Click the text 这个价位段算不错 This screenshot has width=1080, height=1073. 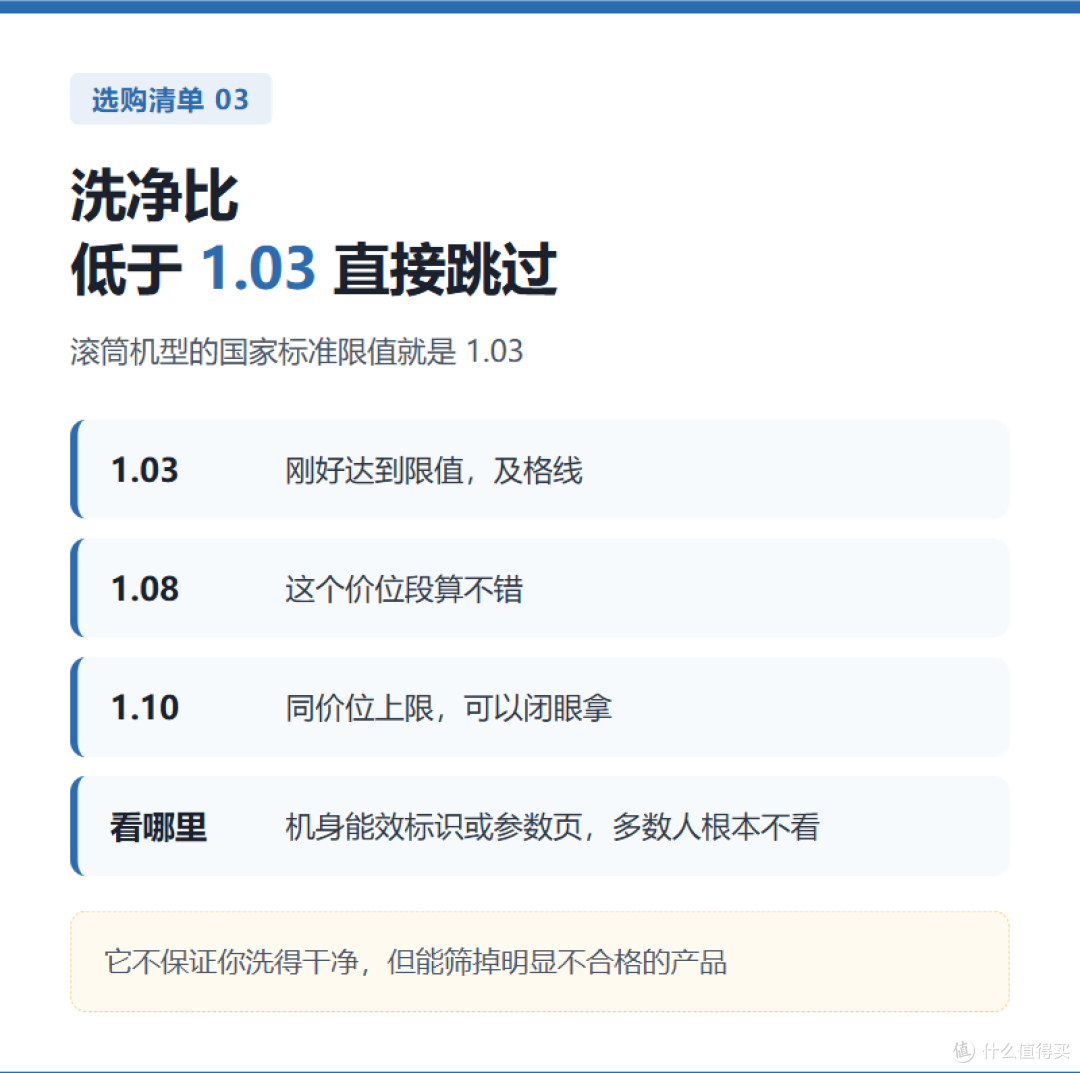point(404,590)
